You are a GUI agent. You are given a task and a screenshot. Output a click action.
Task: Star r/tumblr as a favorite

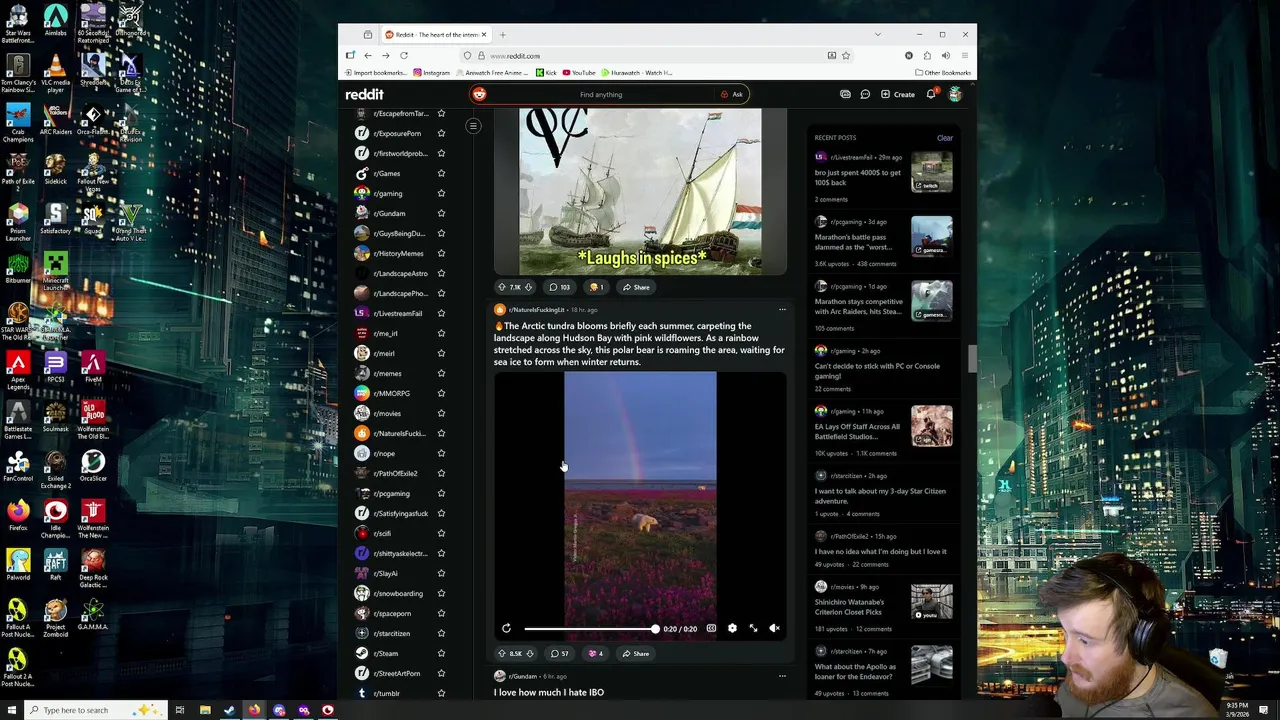click(x=441, y=693)
